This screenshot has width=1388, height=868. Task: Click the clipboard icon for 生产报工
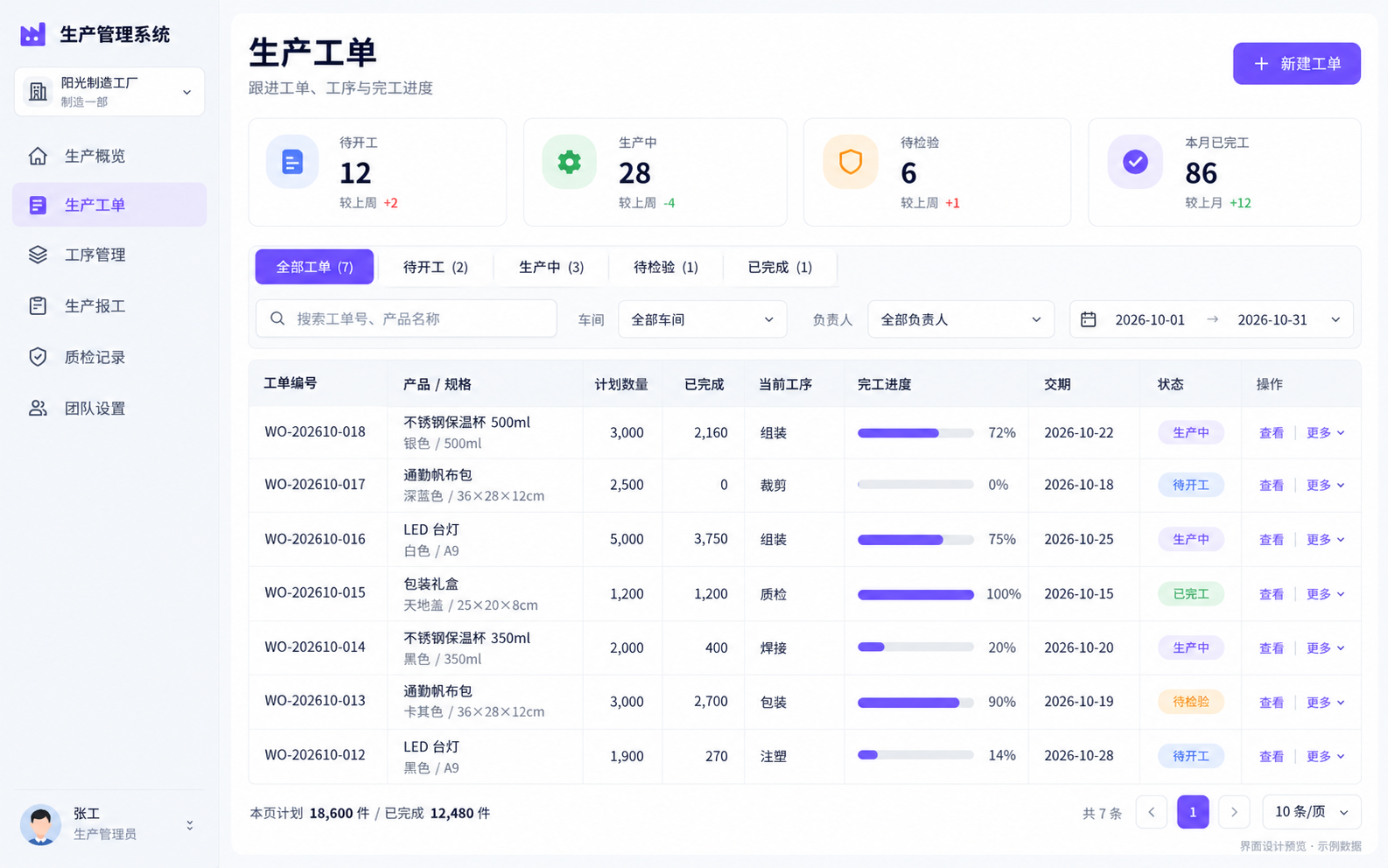point(38,305)
